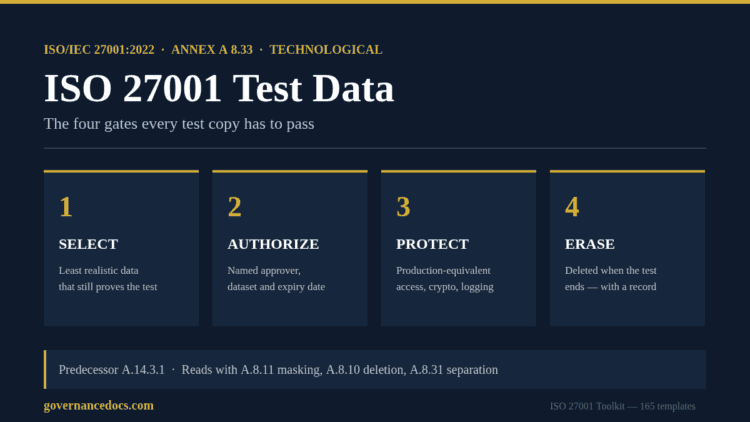
Task: Click 'Named approver, dataset and expiry date'
Action: (276, 278)
